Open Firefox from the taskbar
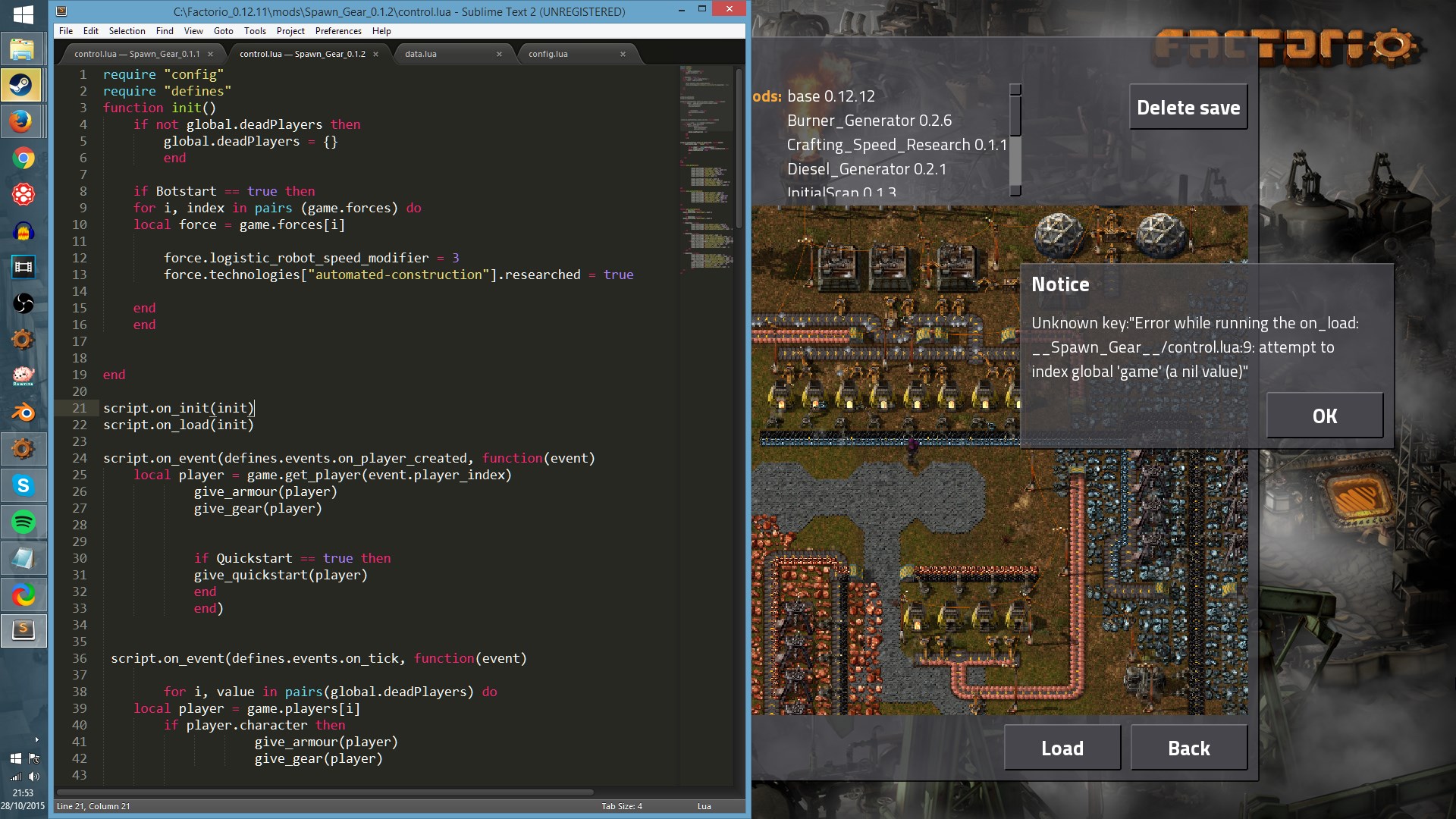Viewport: 1456px width, 819px height. (x=23, y=121)
